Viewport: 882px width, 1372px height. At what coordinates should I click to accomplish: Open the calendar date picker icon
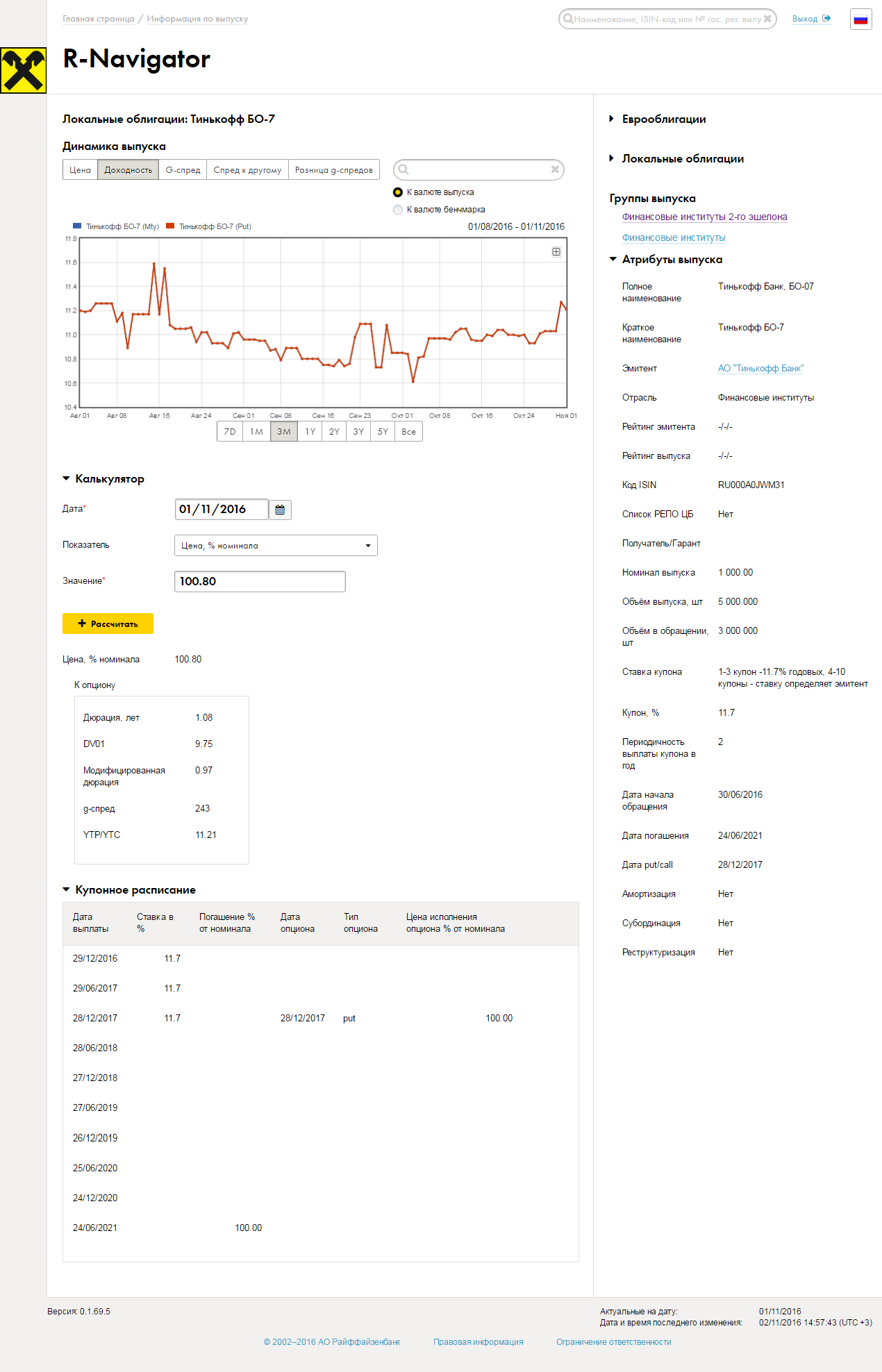[x=280, y=510]
